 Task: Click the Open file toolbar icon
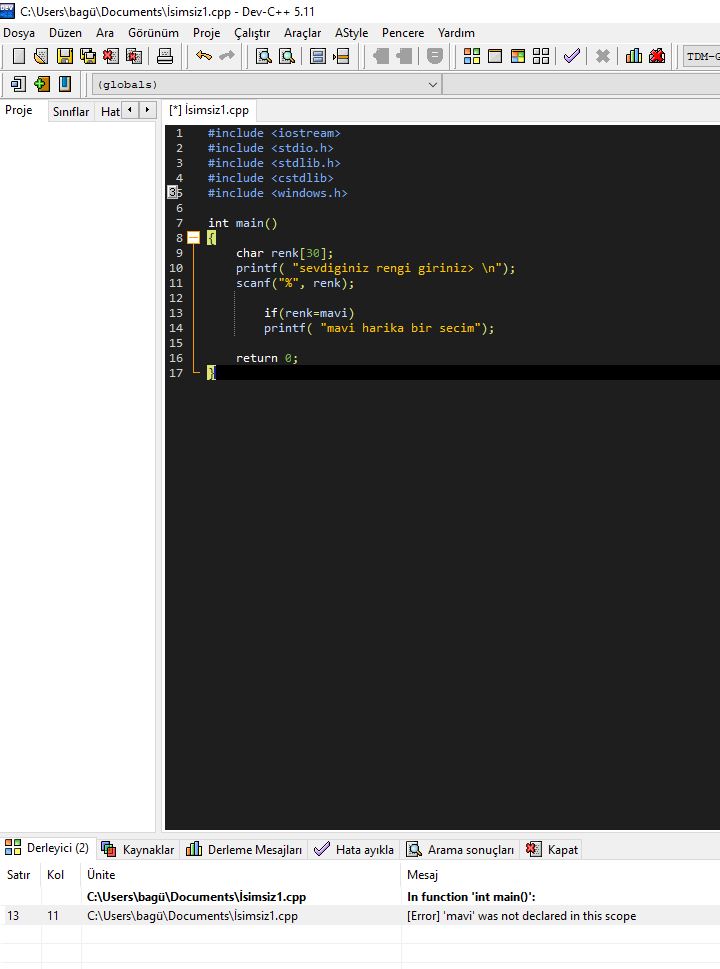(41, 56)
